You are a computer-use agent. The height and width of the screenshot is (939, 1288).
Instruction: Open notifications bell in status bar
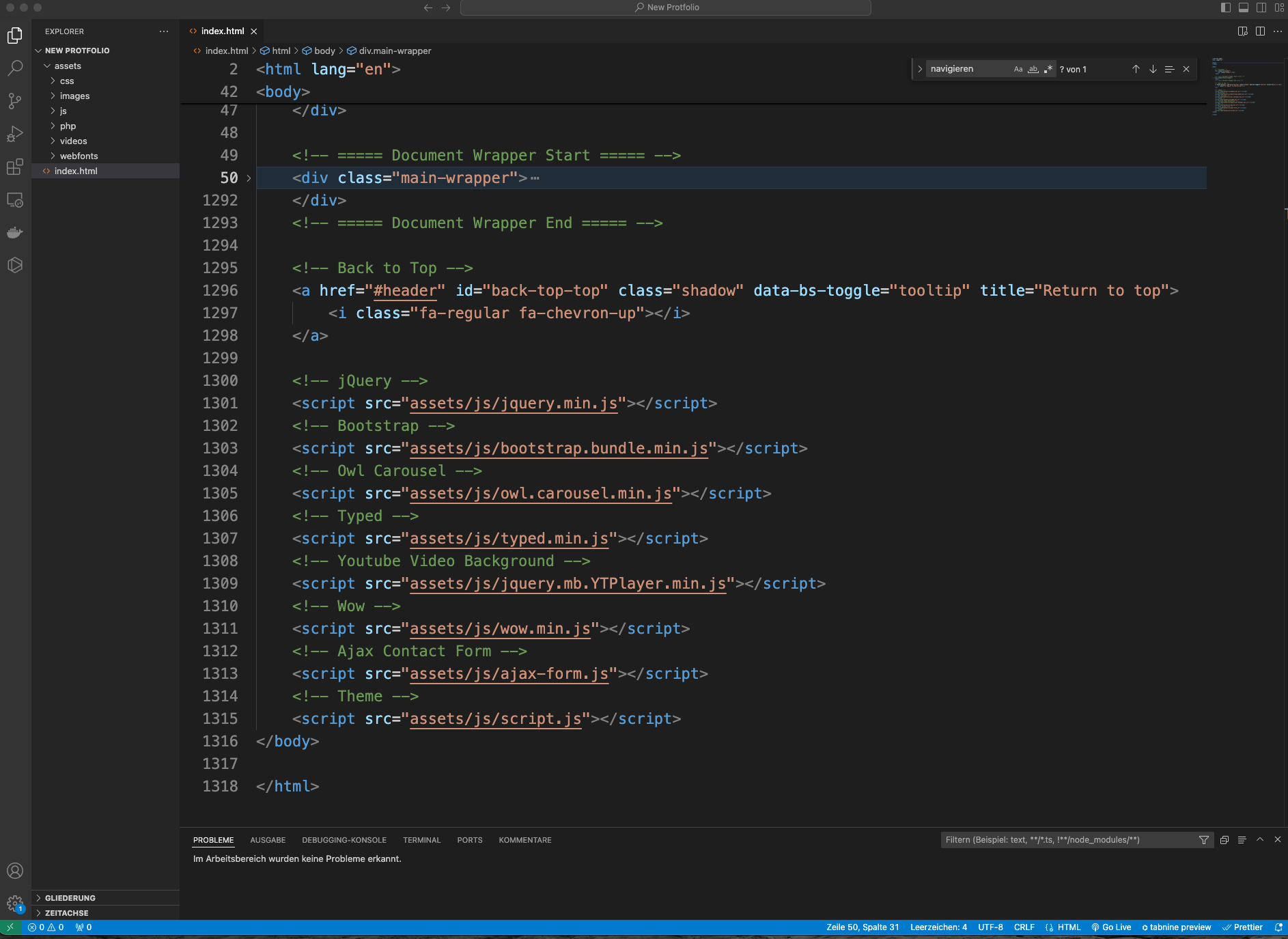(x=1278, y=927)
